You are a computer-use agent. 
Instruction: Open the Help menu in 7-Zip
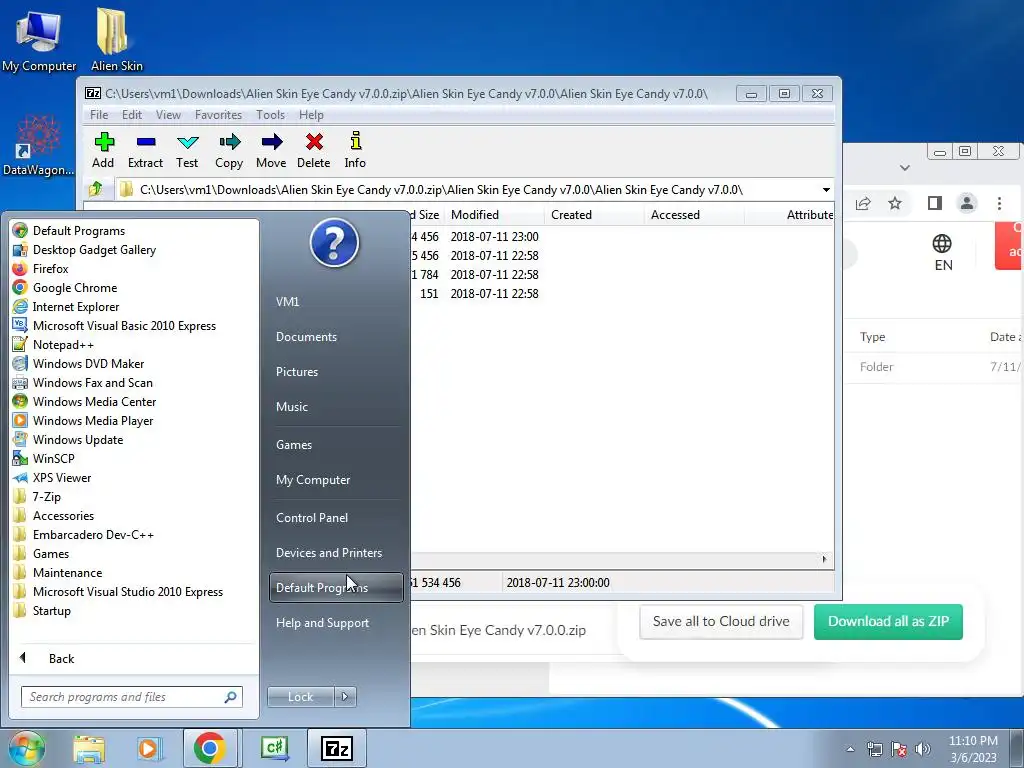pos(312,114)
